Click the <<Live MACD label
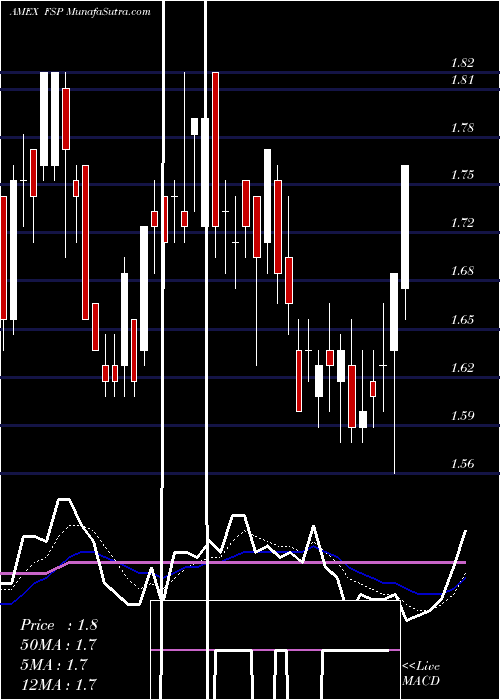Screen dimensions: 500x700 (421, 673)
